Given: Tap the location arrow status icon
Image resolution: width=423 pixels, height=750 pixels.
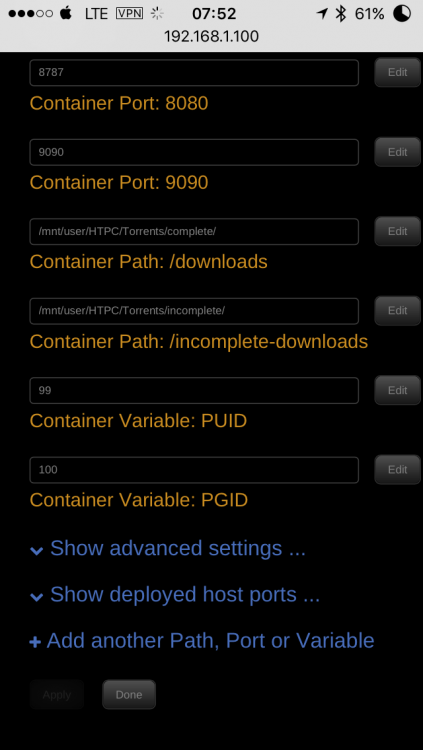Looking at the screenshot, I should click(x=322, y=14).
